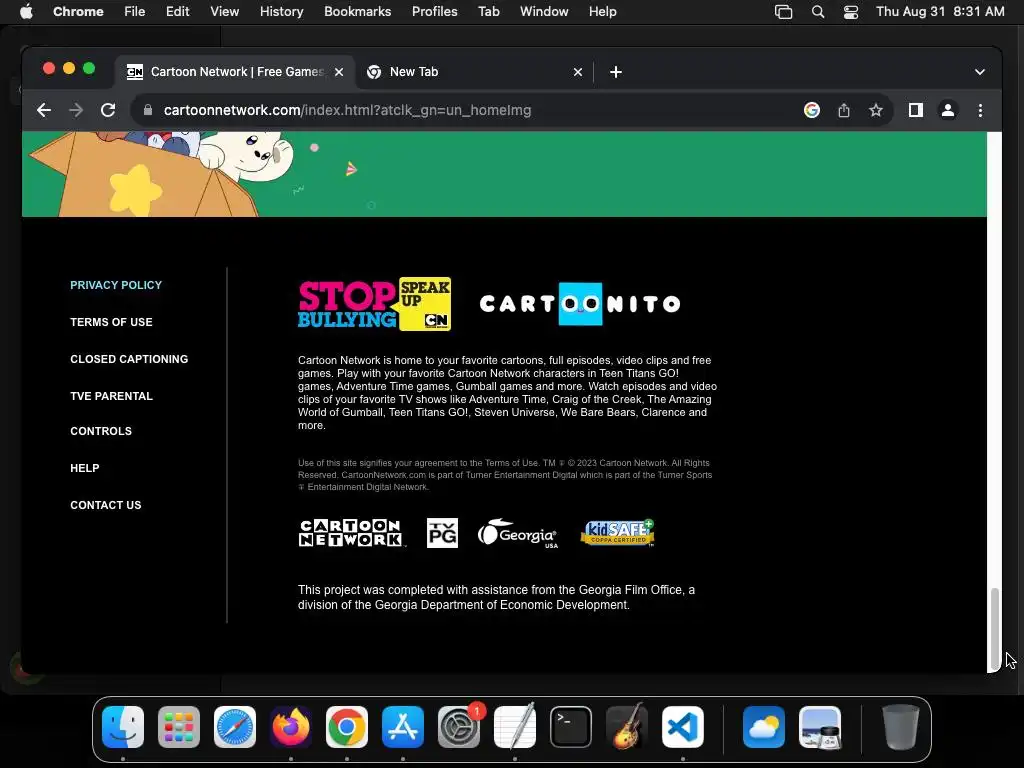The image size is (1024, 768).
Task: Click the browser forward arrow
Action: (76, 110)
